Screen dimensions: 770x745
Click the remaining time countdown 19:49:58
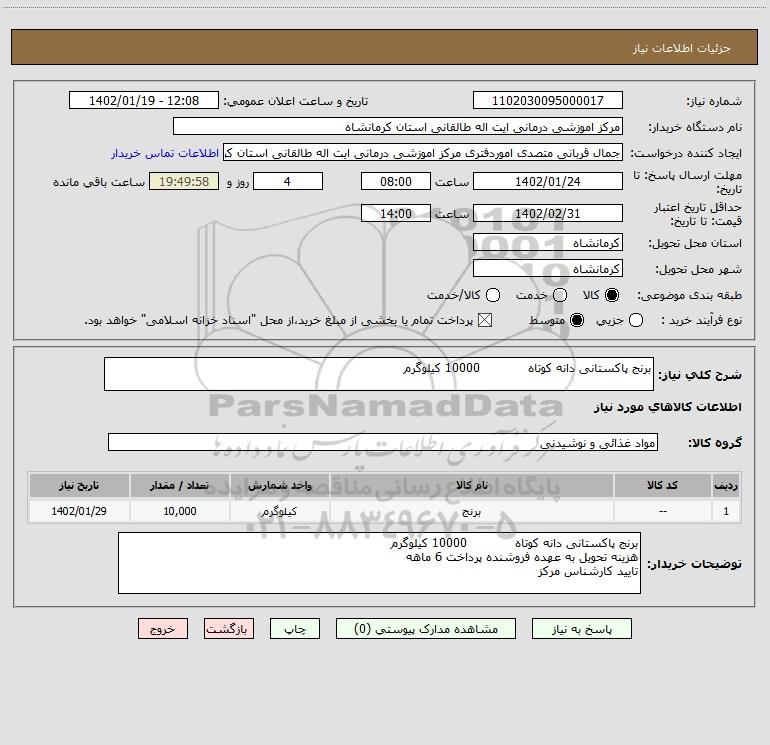(x=184, y=181)
